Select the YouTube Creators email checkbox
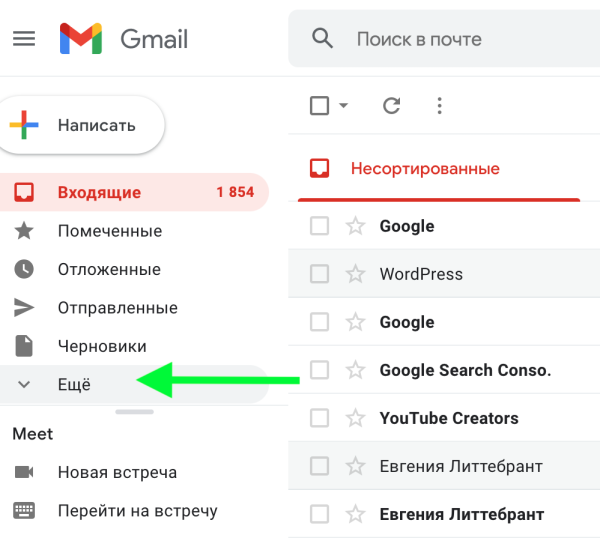Viewport: 600px width, 538px height. (x=319, y=418)
